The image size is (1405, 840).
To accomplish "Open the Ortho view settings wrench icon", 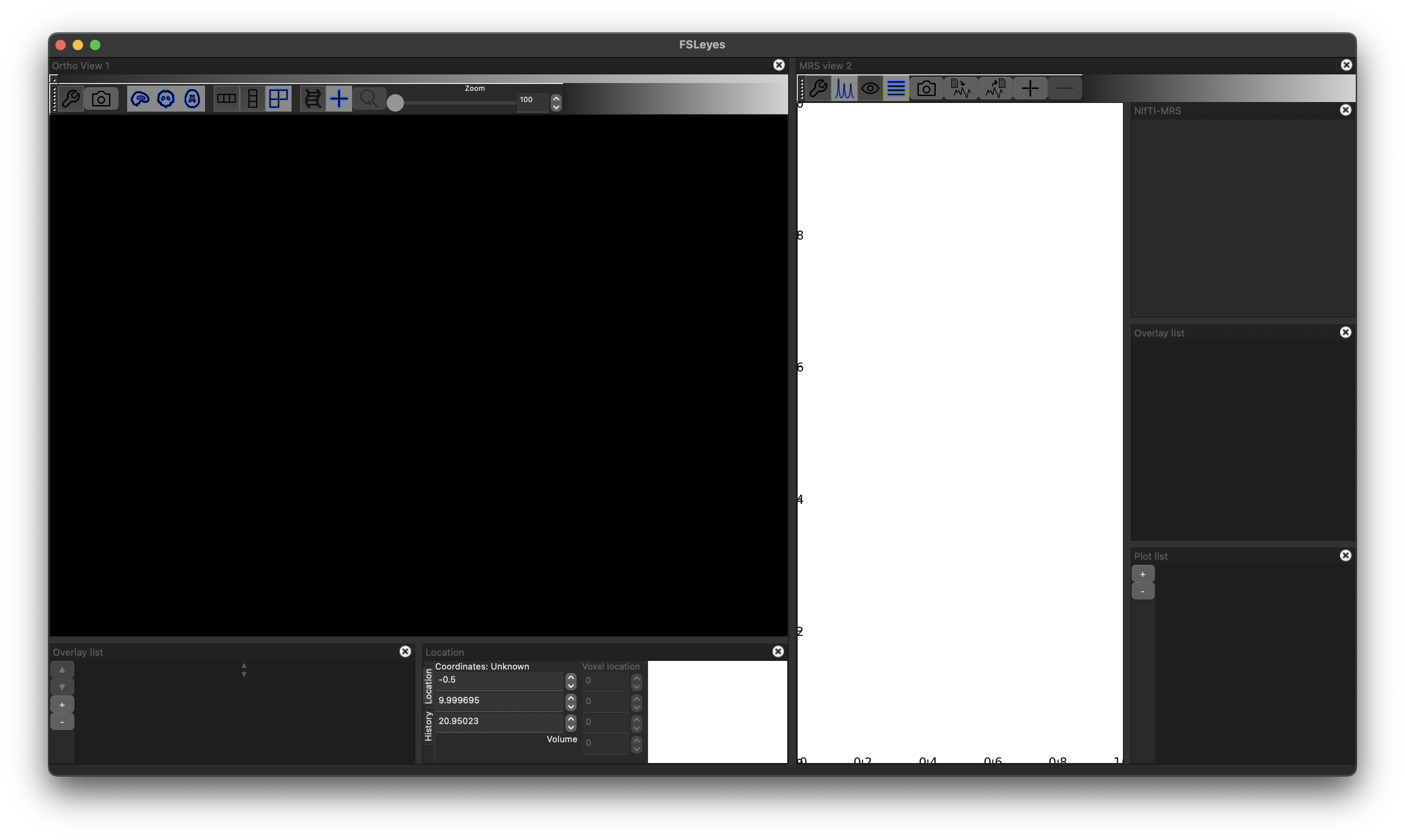I will [x=71, y=99].
